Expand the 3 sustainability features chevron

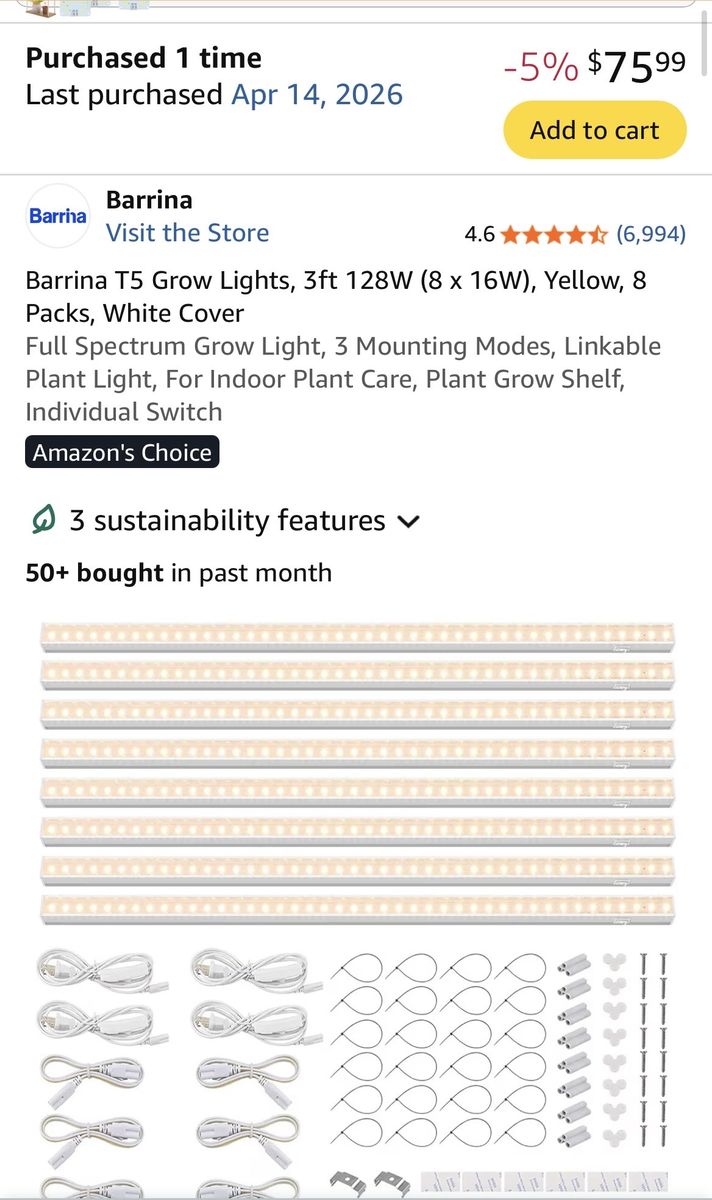pos(408,522)
